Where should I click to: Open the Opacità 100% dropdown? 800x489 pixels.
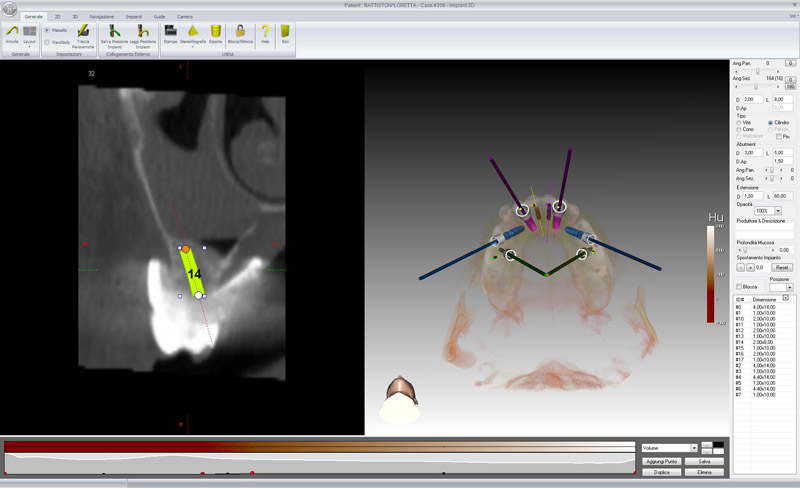tap(776, 211)
